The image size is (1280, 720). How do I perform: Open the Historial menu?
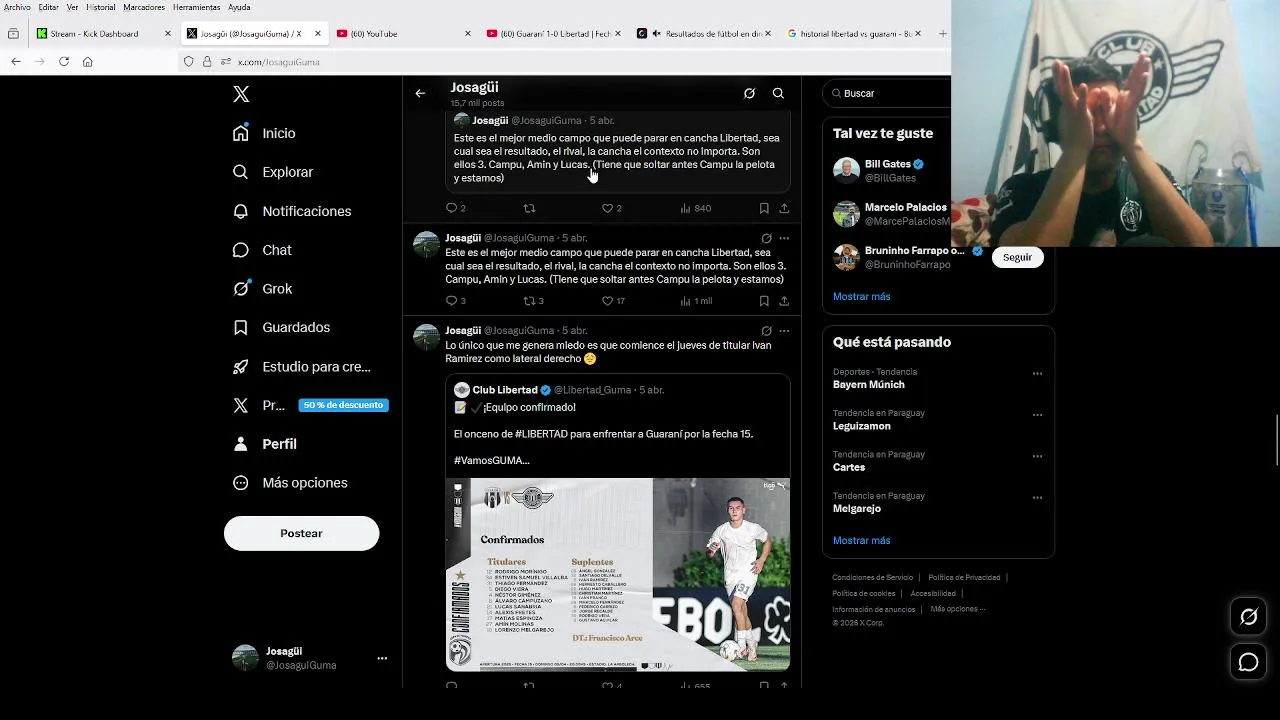101,7
